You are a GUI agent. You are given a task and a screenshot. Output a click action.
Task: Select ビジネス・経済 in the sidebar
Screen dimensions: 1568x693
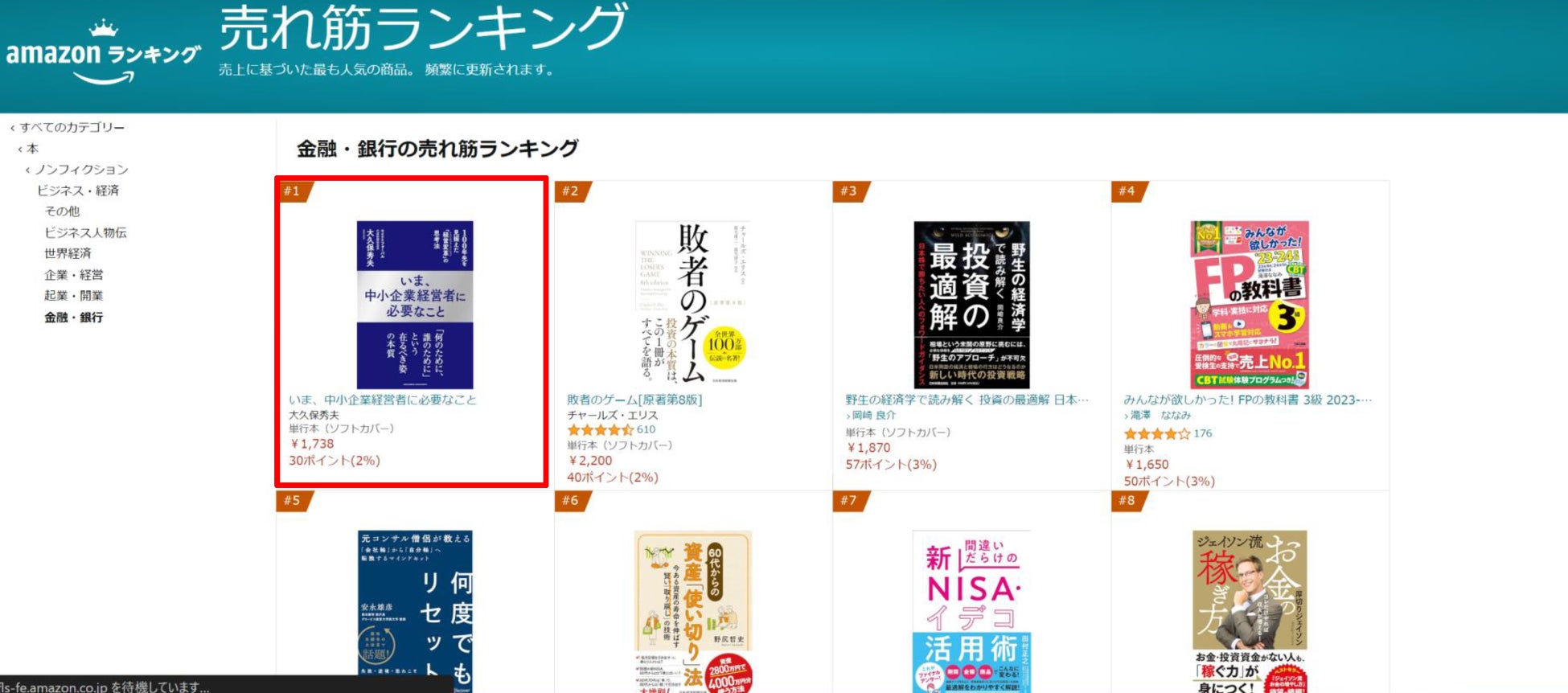[x=78, y=191]
